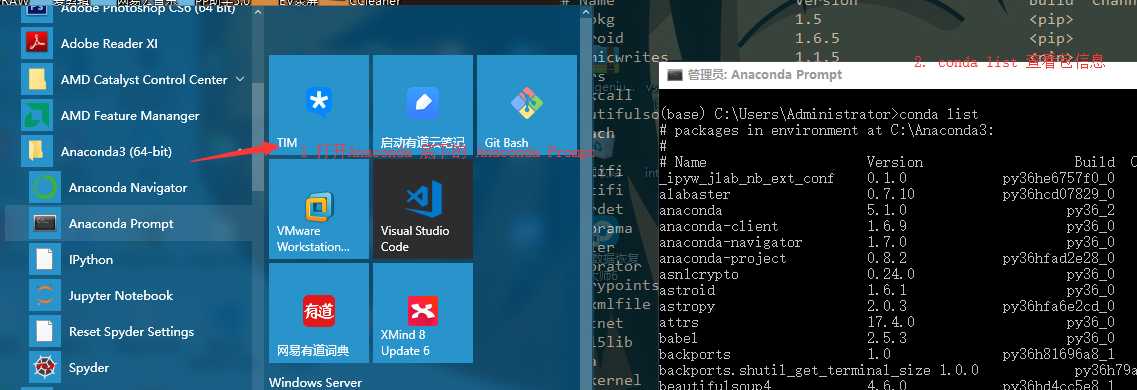Select the IPython entry label
Viewport: 1137px width, 390px height.
91,260
